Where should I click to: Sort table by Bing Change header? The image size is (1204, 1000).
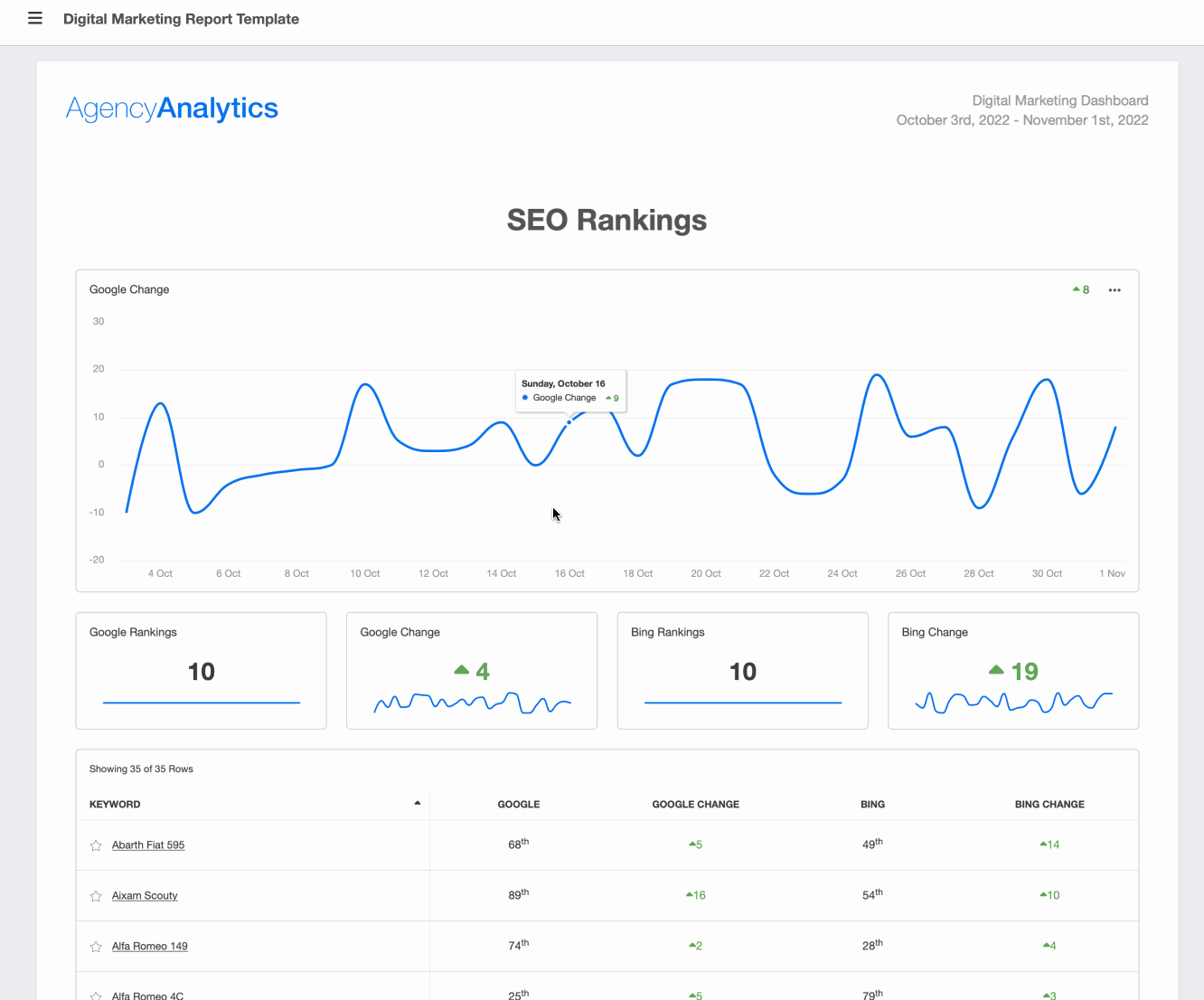[1049, 804]
